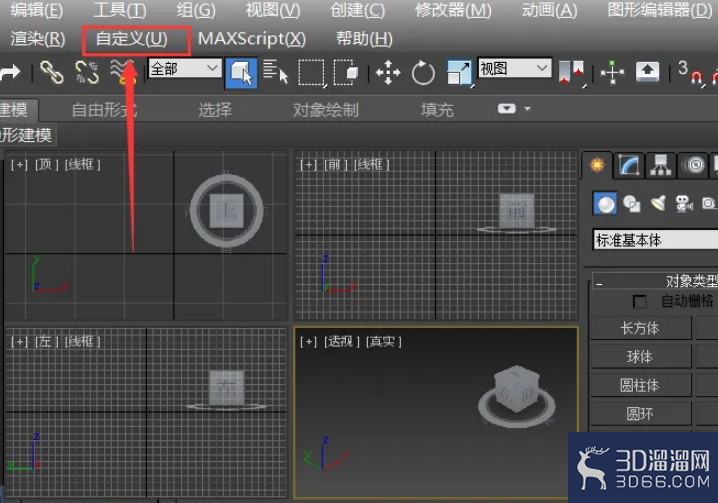Open the 工具(T) menu
The width and height of the screenshot is (718, 503).
120,10
